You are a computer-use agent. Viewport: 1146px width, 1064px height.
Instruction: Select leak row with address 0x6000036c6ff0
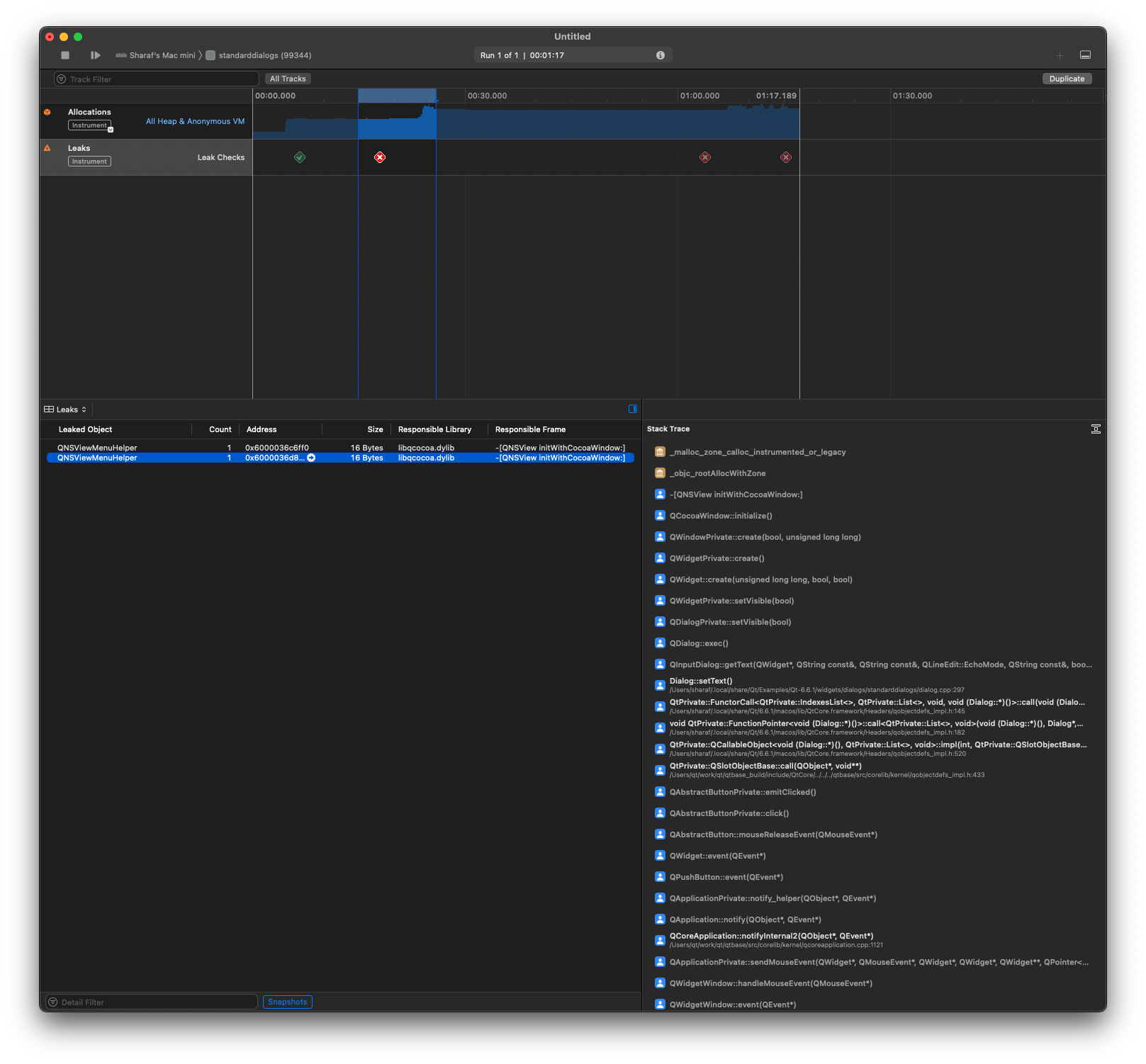340,448
